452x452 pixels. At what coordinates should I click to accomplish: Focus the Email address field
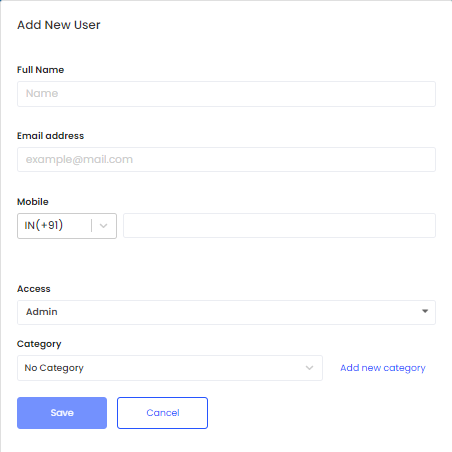[226, 160]
